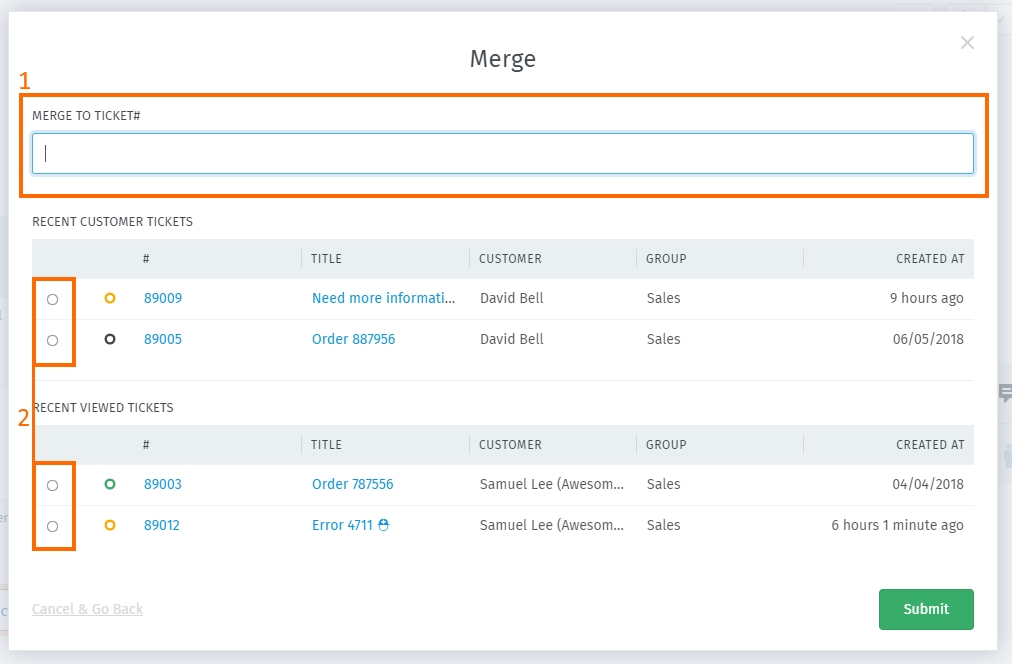Screen dimensions: 1012x664
Task: Select radio button for ticket 89012
Action: pos(53,527)
